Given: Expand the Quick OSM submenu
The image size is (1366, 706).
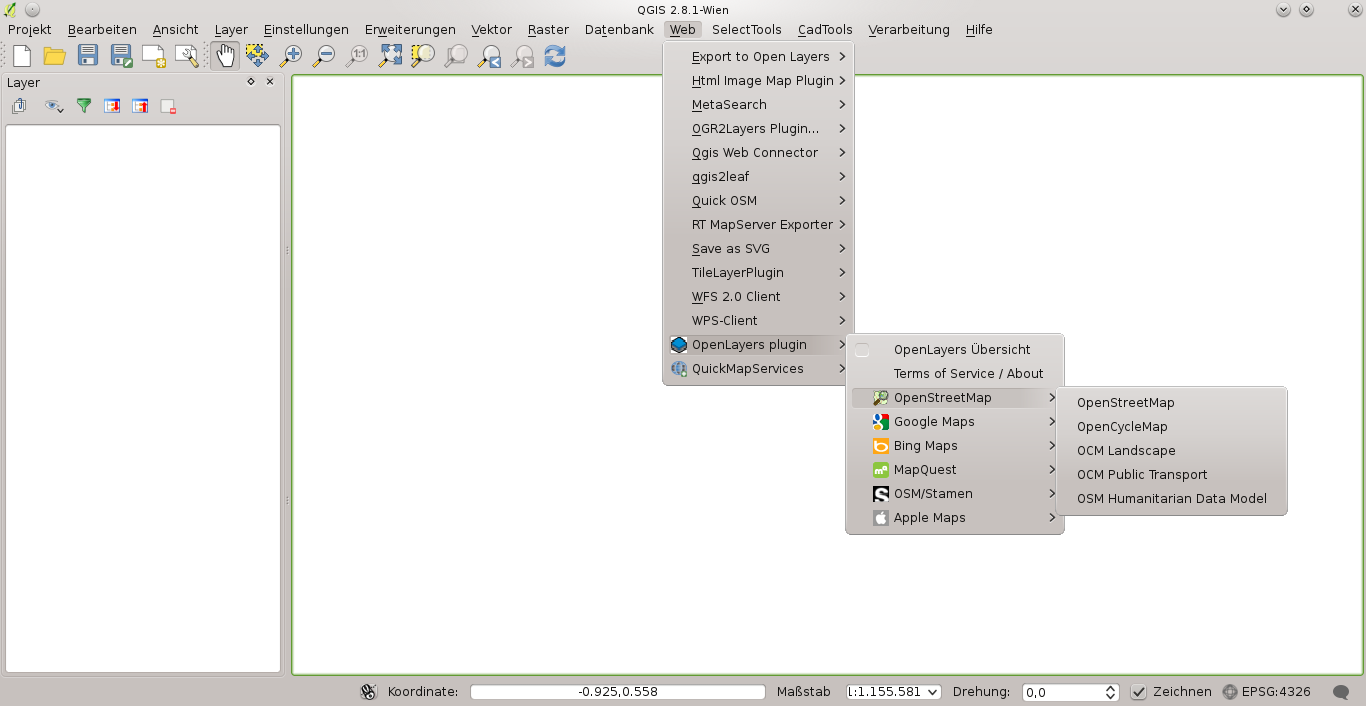Looking at the screenshot, I should coord(757,201).
